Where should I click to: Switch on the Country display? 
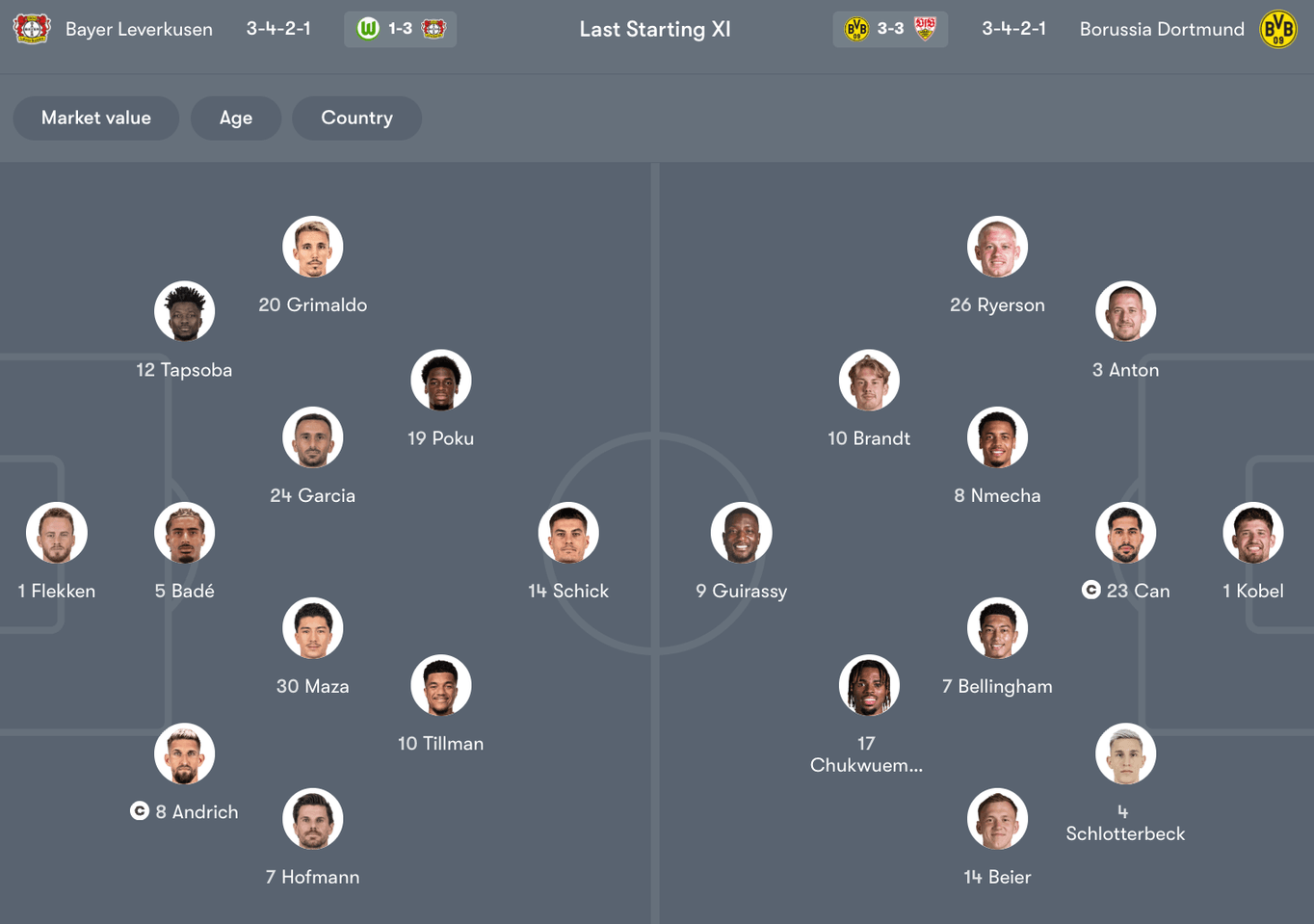[356, 118]
